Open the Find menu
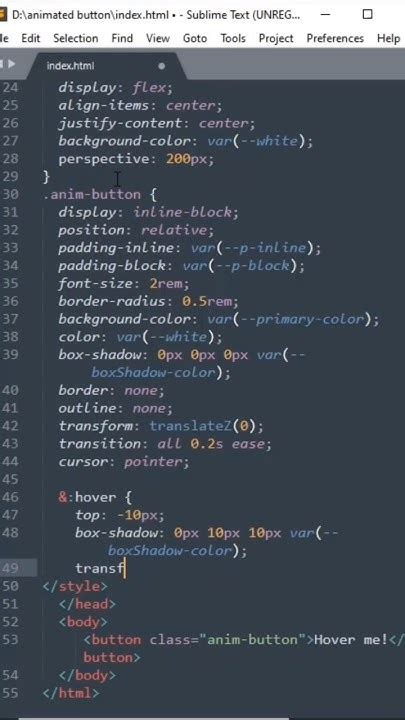The height and width of the screenshot is (720, 405). (x=122, y=38)
